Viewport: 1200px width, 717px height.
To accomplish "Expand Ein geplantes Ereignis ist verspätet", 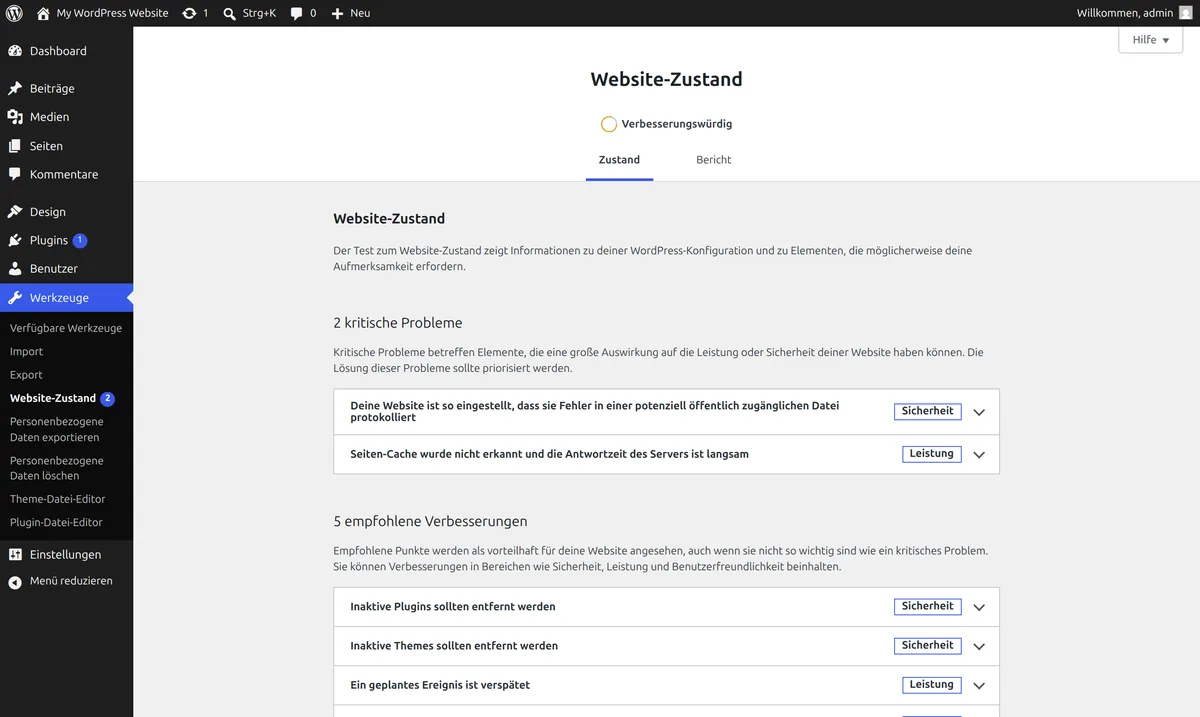I will click(x=666, y=685).
